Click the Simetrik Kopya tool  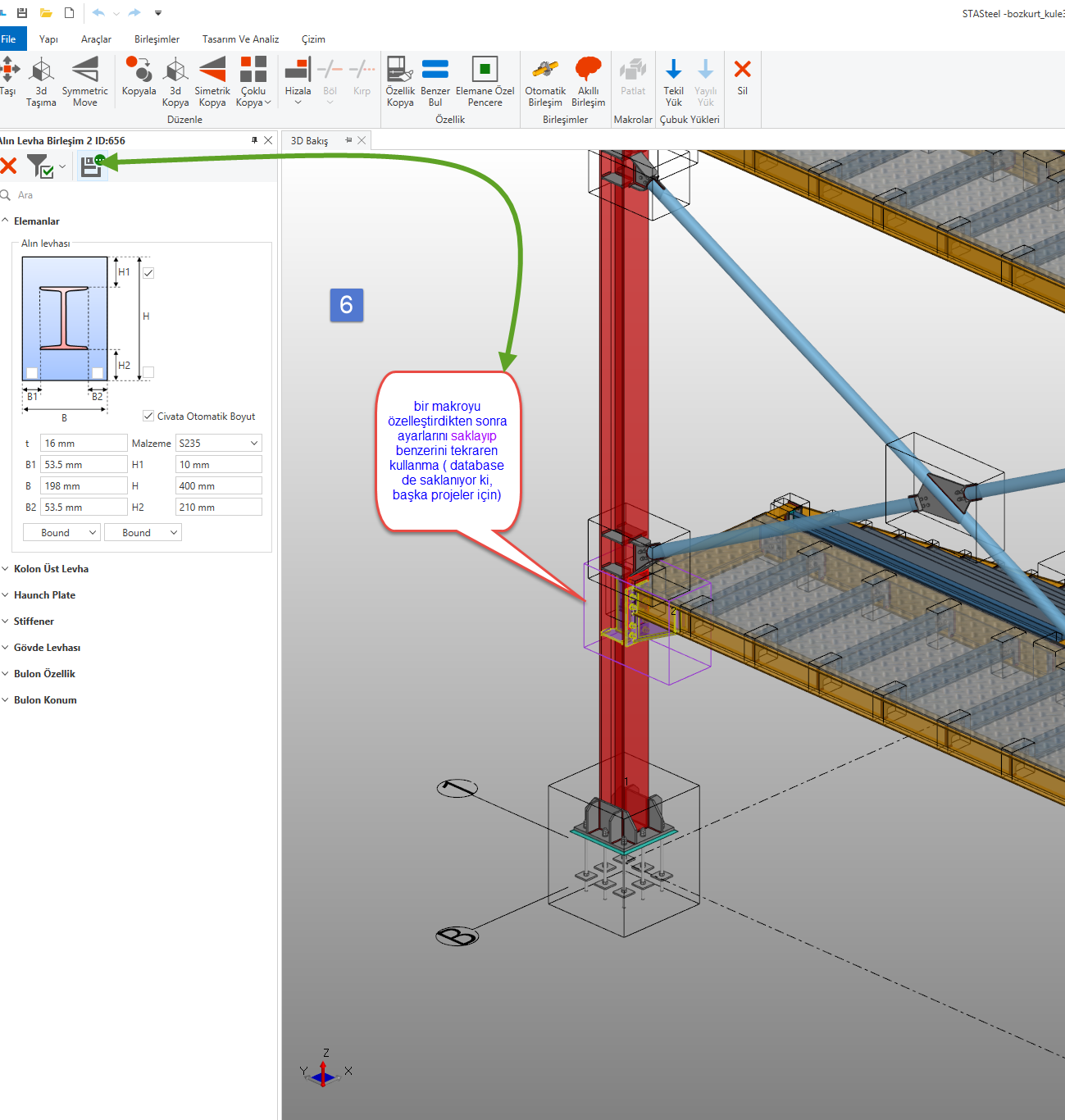coord(212,80)
